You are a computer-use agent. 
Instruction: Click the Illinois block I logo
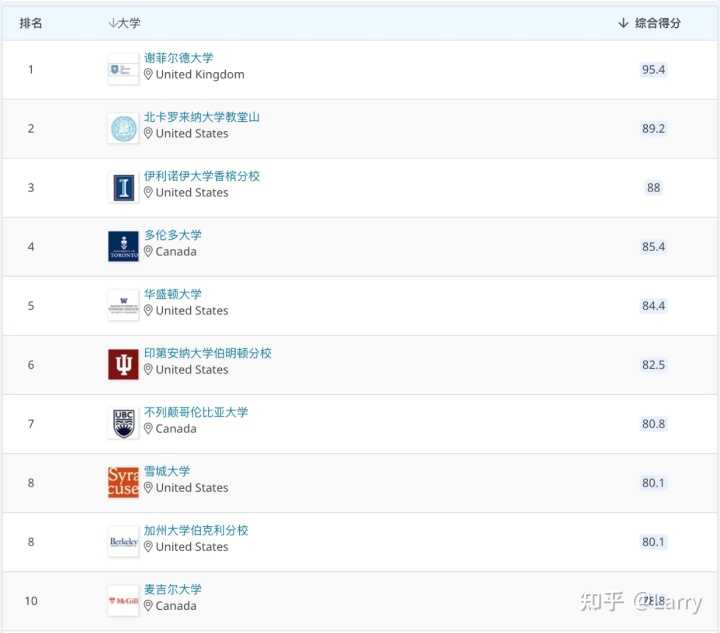pyautogui.click(x=123, y=188)
